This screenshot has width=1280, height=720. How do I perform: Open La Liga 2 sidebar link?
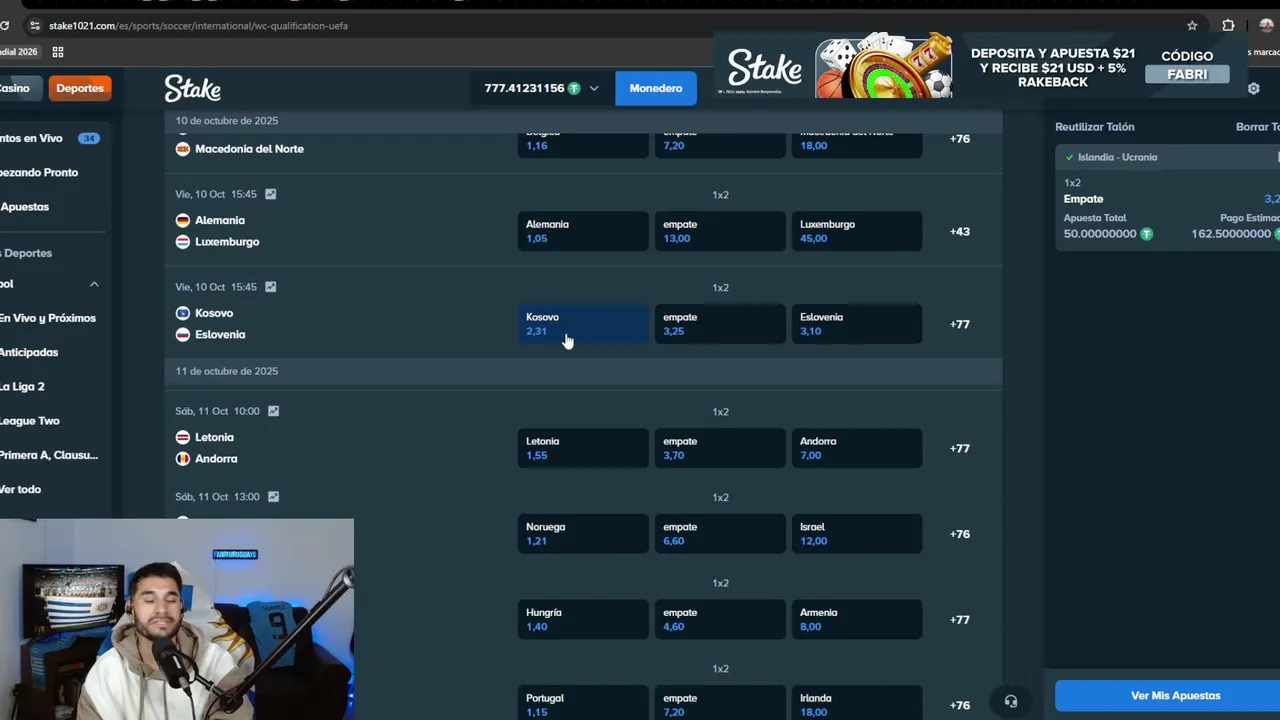(x=23, y=386)
